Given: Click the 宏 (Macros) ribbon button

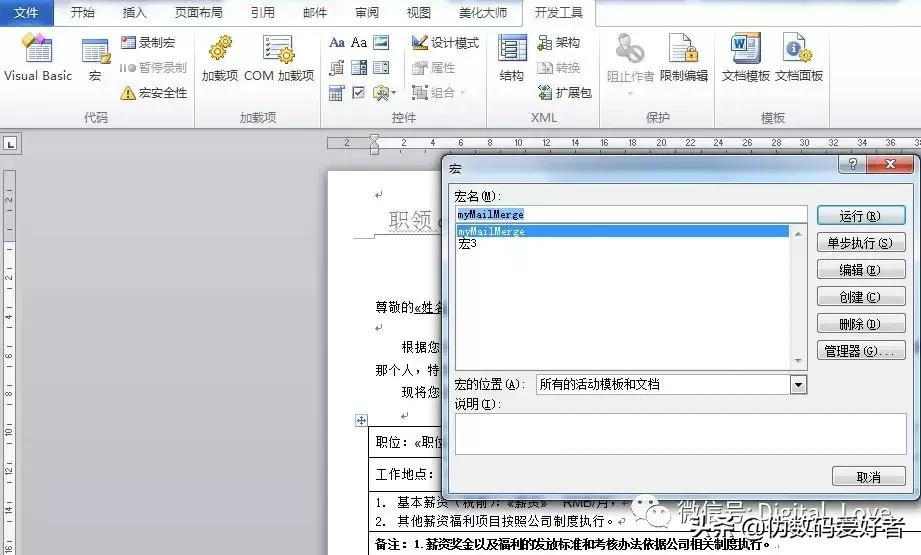Looking at the screenshot, I should pyautogui.click(x=95, y=59).
